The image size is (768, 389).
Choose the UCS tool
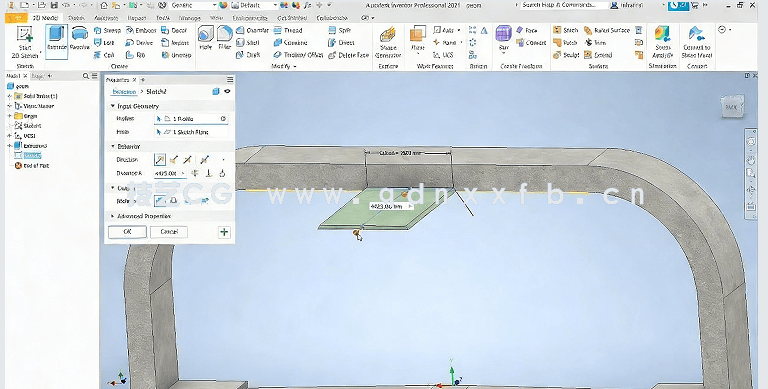click(443, 55)
